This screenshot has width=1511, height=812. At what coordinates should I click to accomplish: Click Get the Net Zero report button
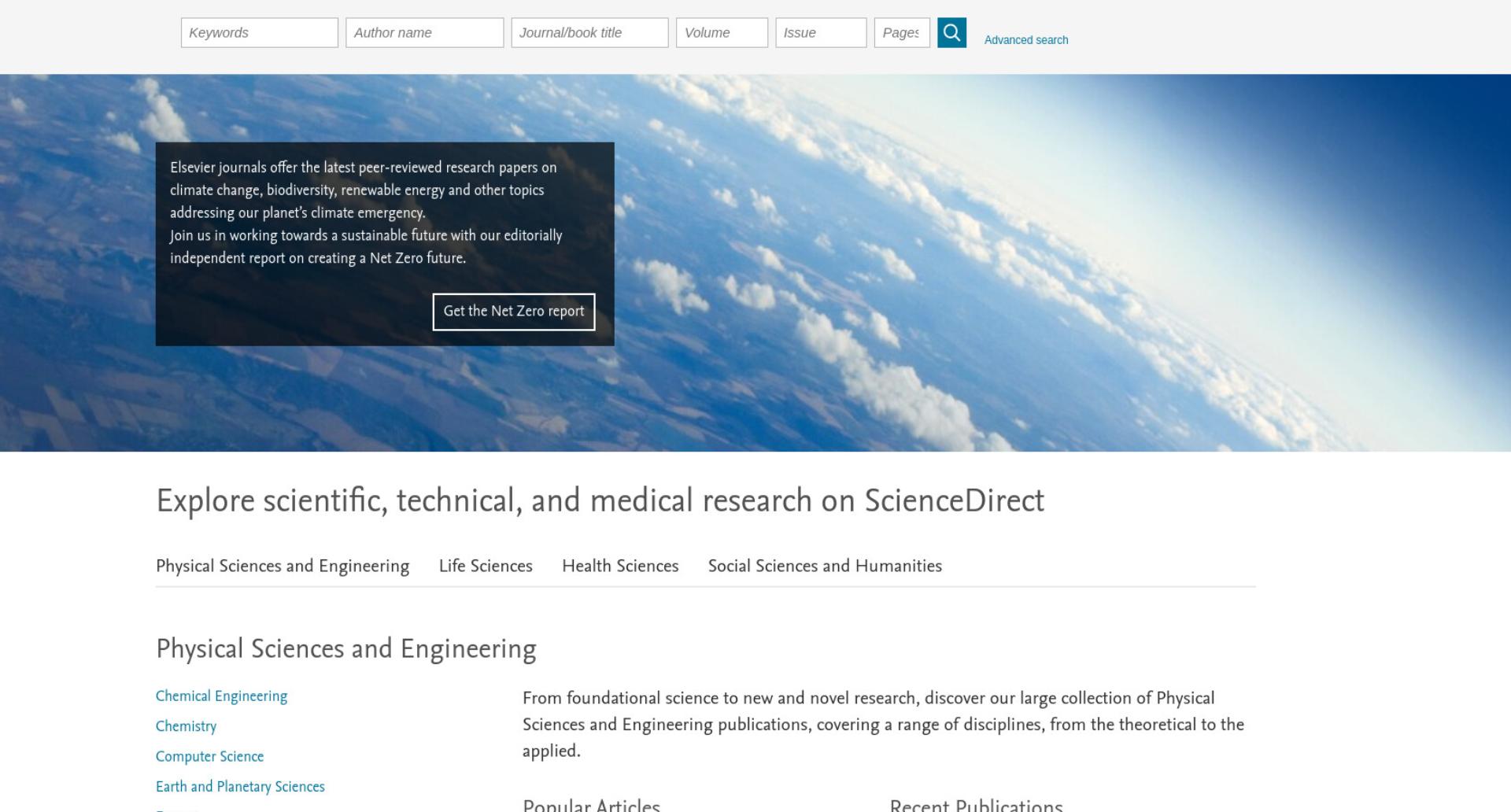[x=514, y=312]
